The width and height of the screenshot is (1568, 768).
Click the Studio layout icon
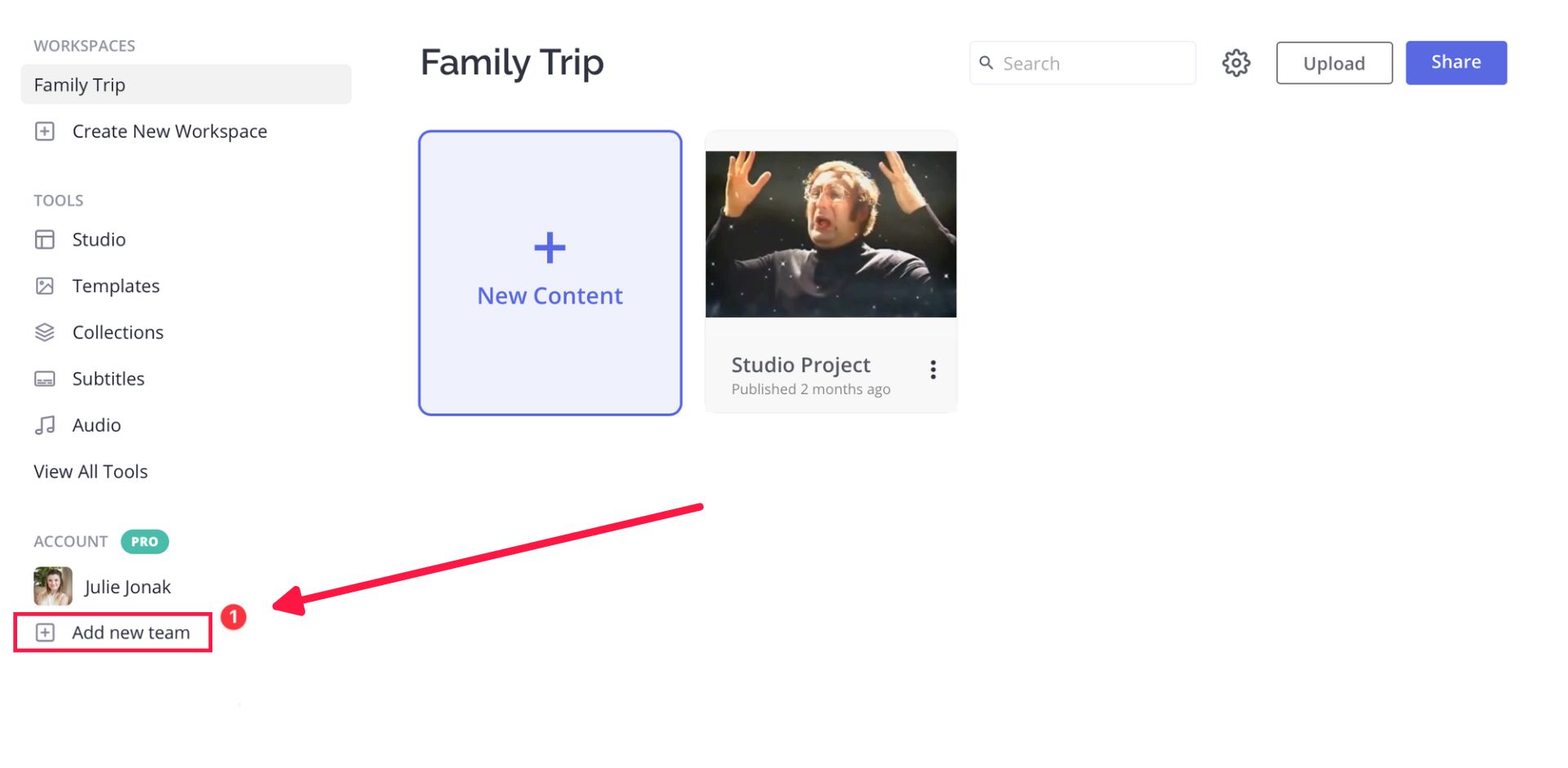(45, 239)
